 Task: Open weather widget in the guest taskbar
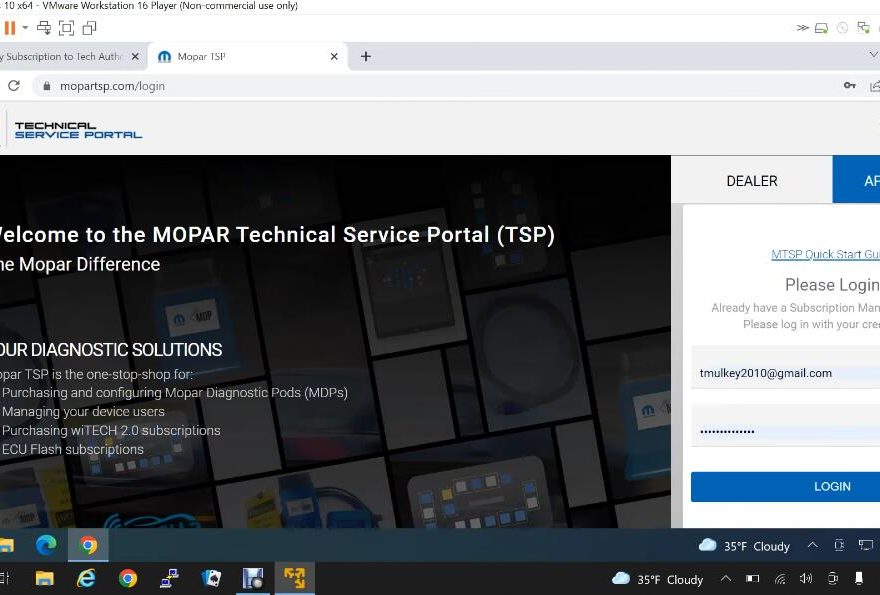tap(744, 546)
